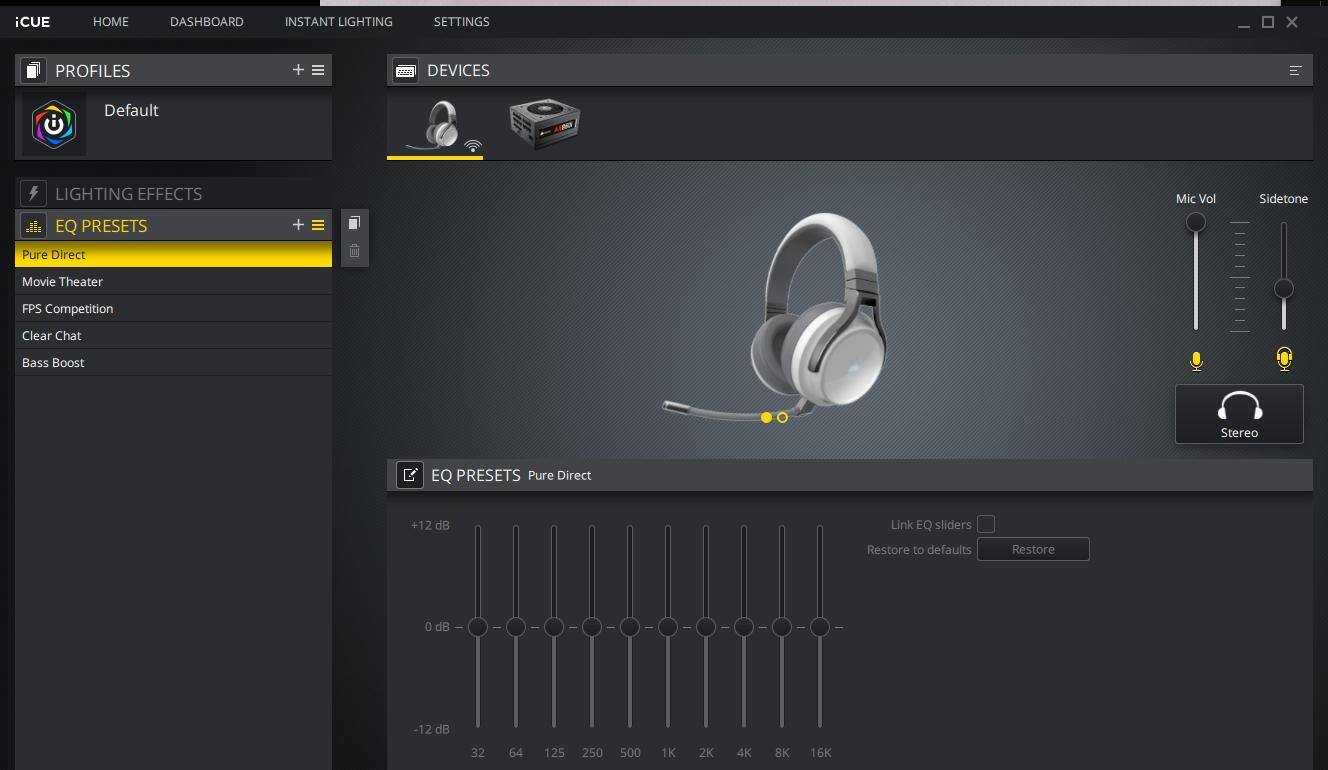Open the EQ Presets hamburger menu

(x=318, y=225)
